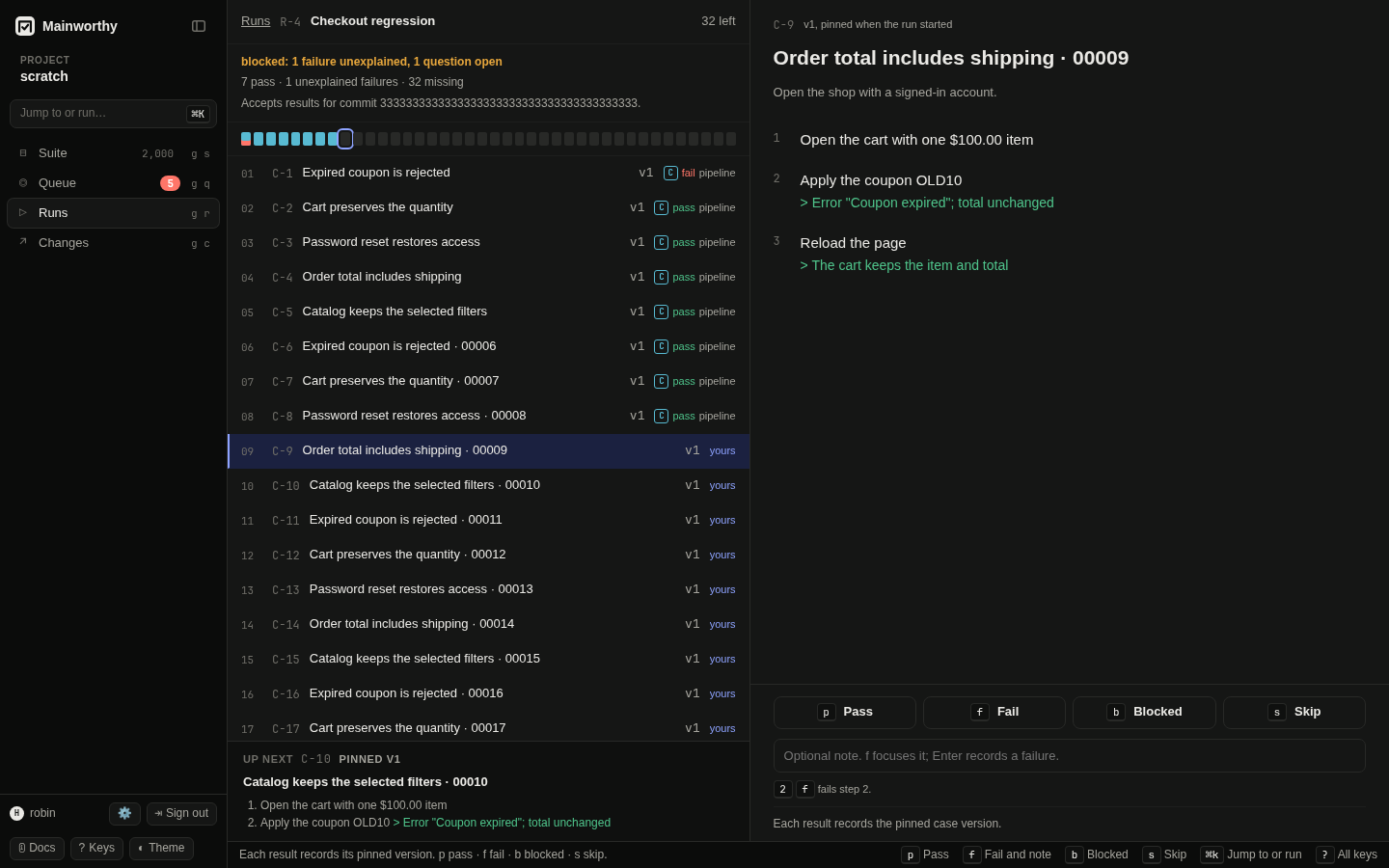Click robin's user avatar

[x=16, y=813]
